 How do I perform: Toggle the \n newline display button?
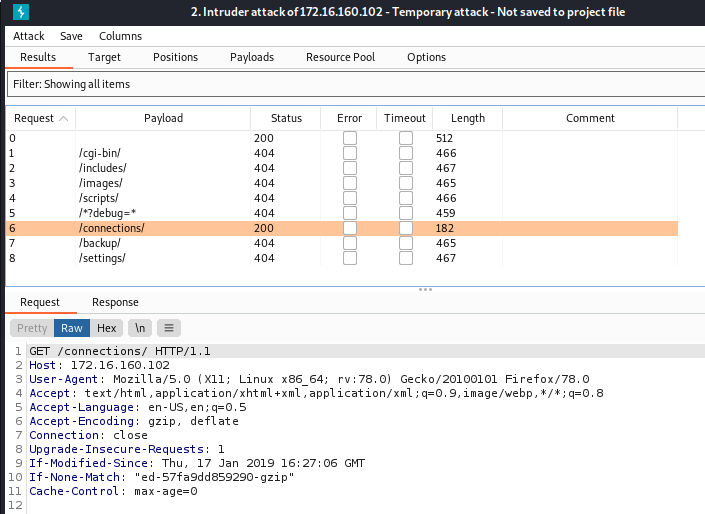(140, 328)
